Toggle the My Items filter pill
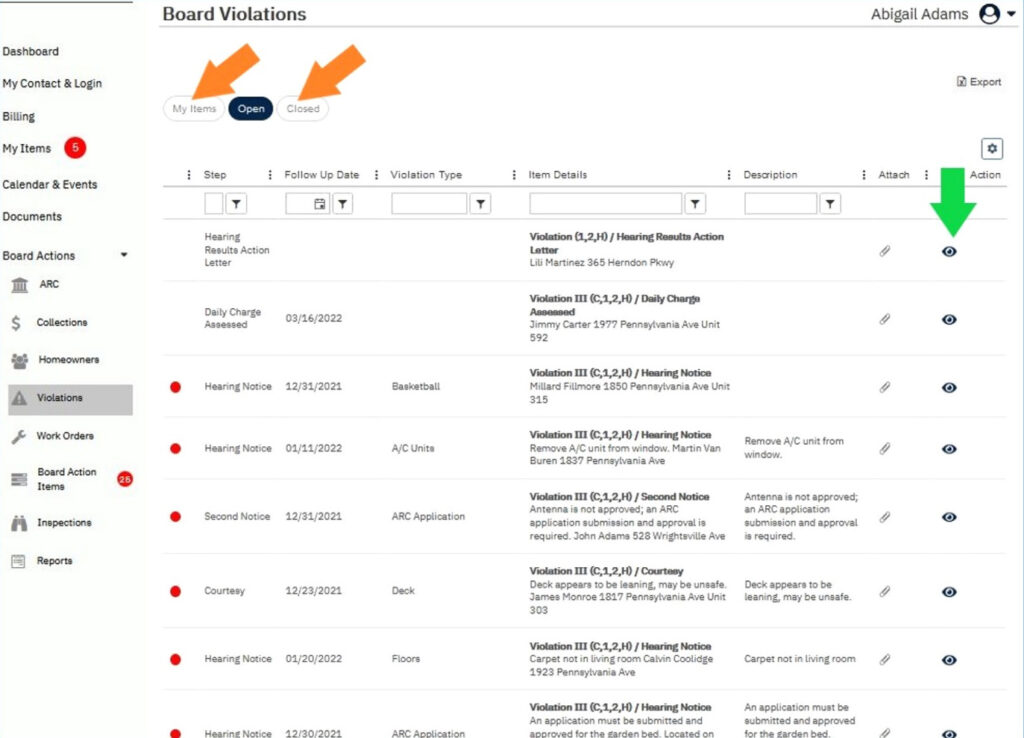Viewport: 1024px width, 738px height. click(194, 108)
